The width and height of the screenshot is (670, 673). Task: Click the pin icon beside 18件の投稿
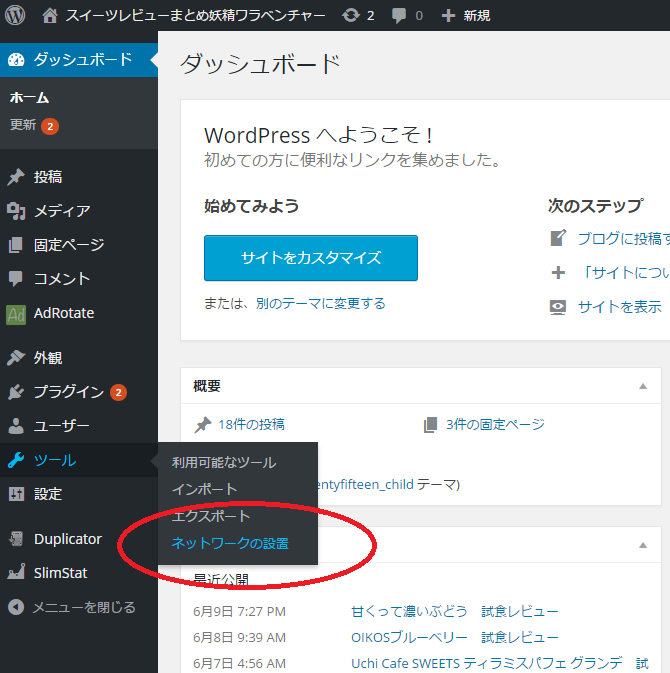(x=203, y=425)
